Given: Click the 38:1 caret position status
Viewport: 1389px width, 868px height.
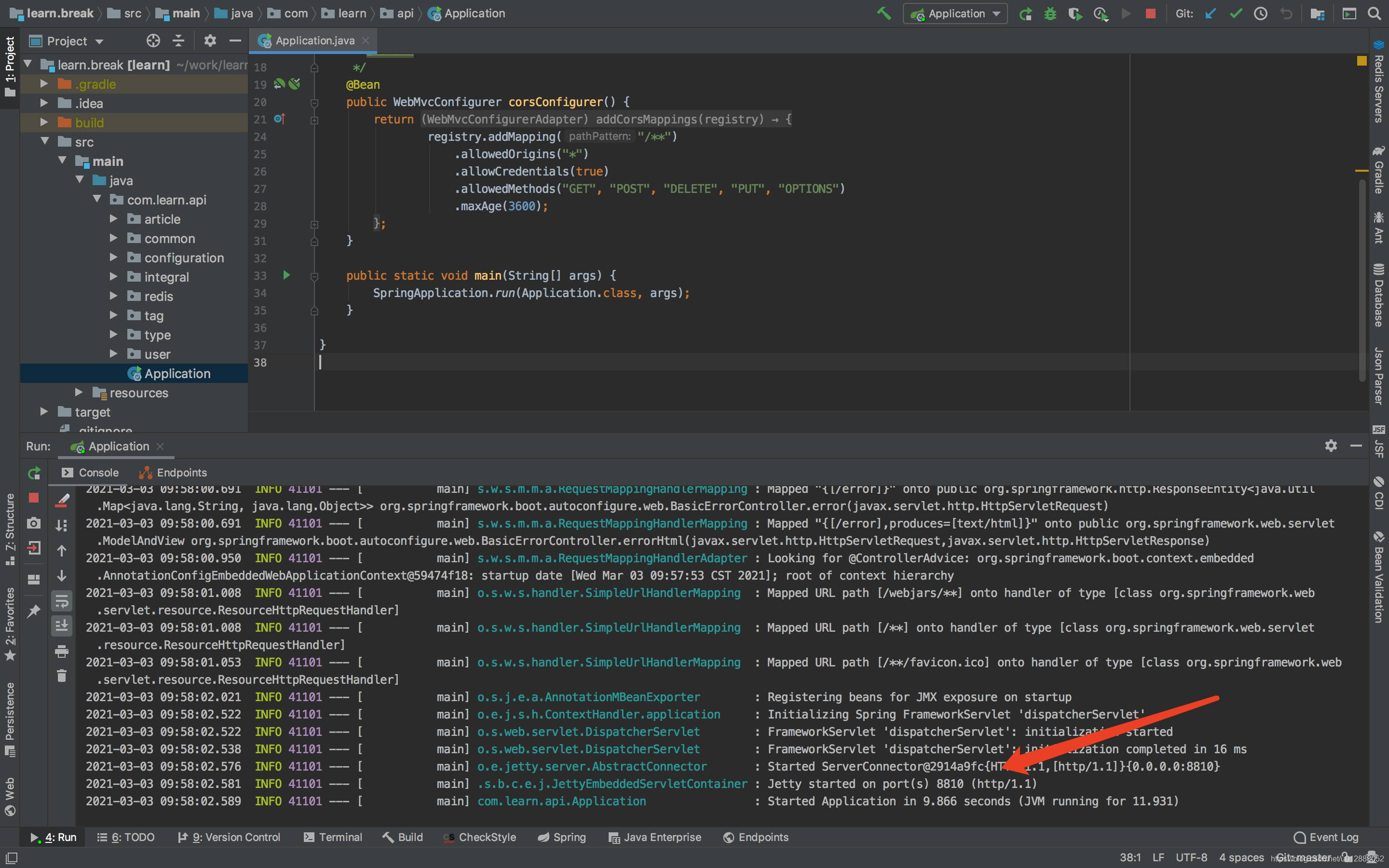Looking at the screenshot, I should pyautogui.click(x=1130, y=857).
